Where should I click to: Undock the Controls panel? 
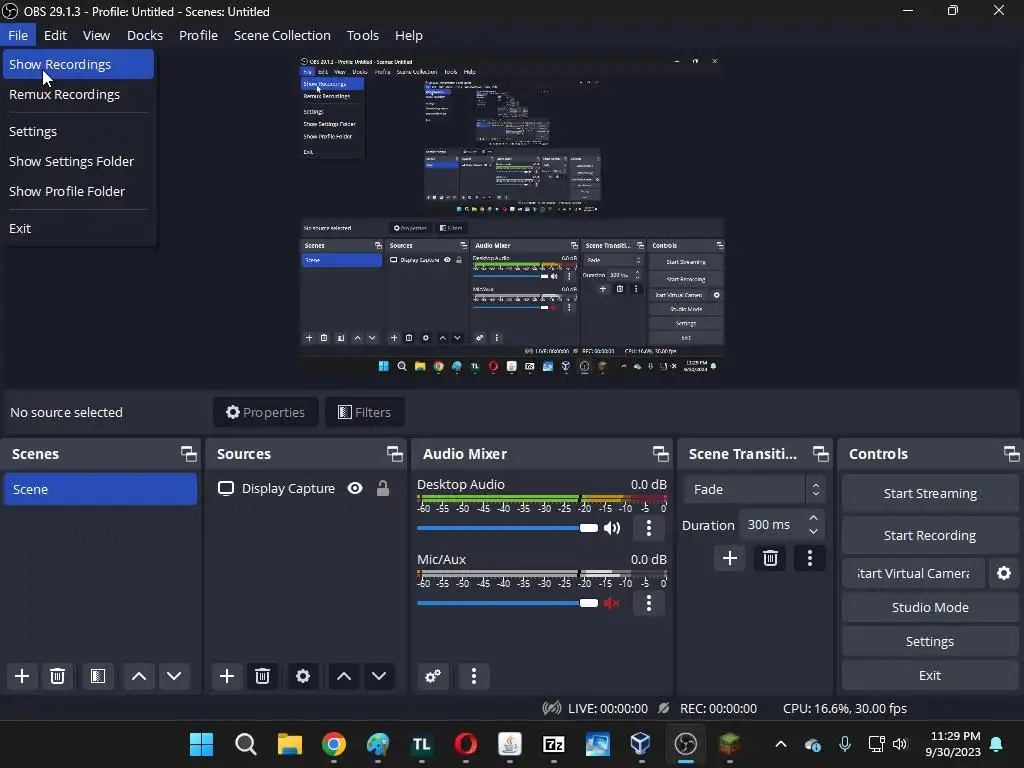[x=1012, y=454]
